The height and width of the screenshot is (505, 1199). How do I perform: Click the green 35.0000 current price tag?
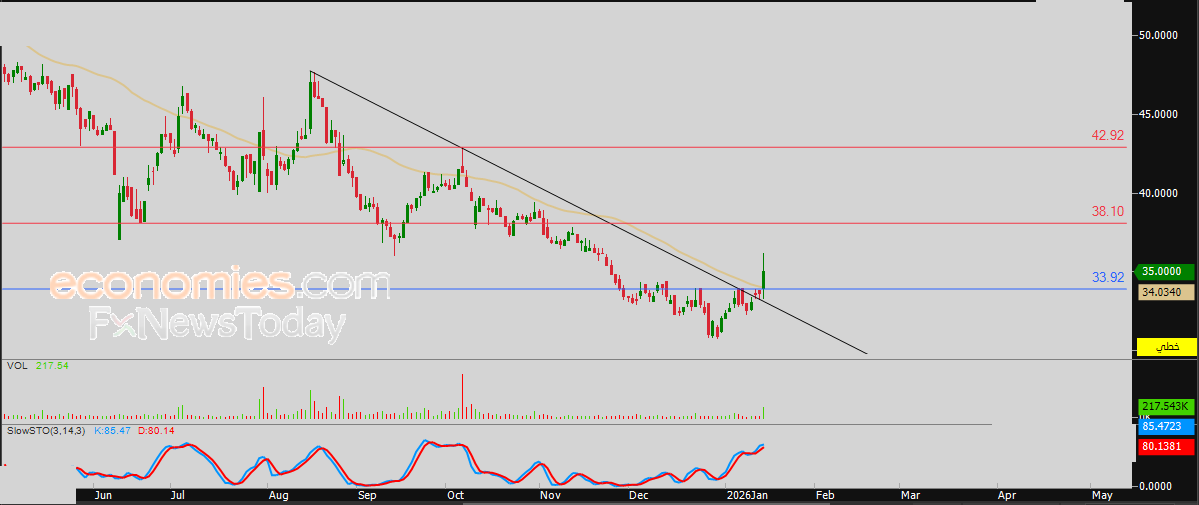(x=1166, y=271)
